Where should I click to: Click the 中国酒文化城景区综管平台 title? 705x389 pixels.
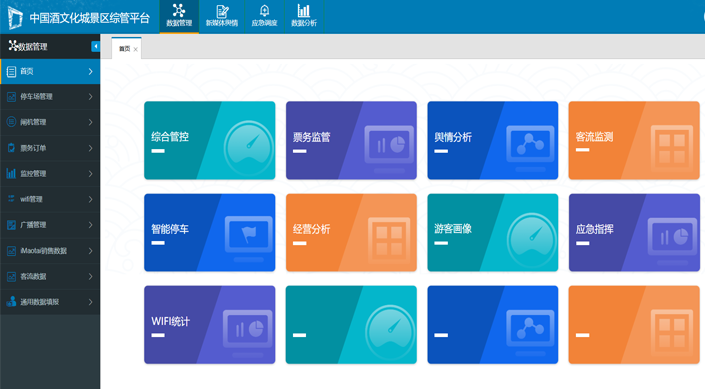pyautogui.click(x=89, y=18)
